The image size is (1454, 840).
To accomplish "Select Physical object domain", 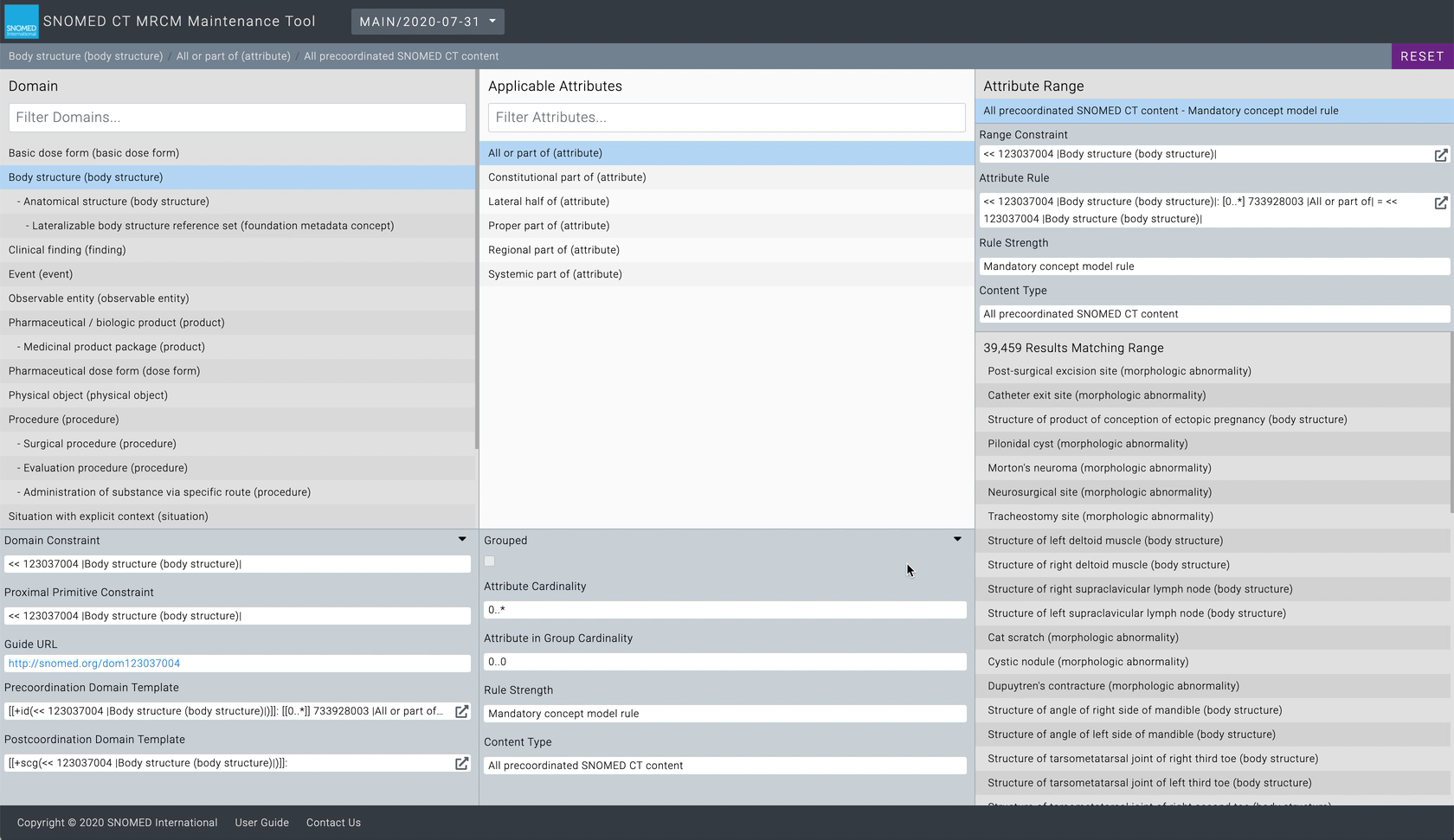I will coord(237,395).
